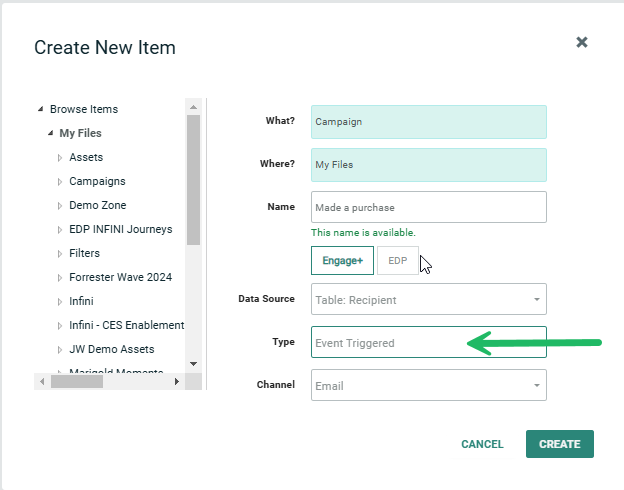
Task: Expand the Demo Zone folder arrow
Action: pyautogui.click(x=60, y=206)
